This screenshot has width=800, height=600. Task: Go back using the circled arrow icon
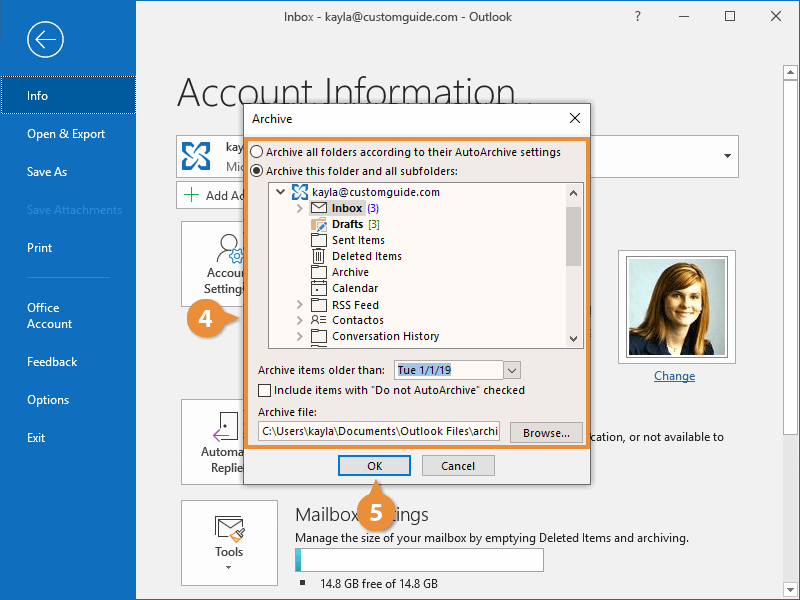click(x=45, y=39)
